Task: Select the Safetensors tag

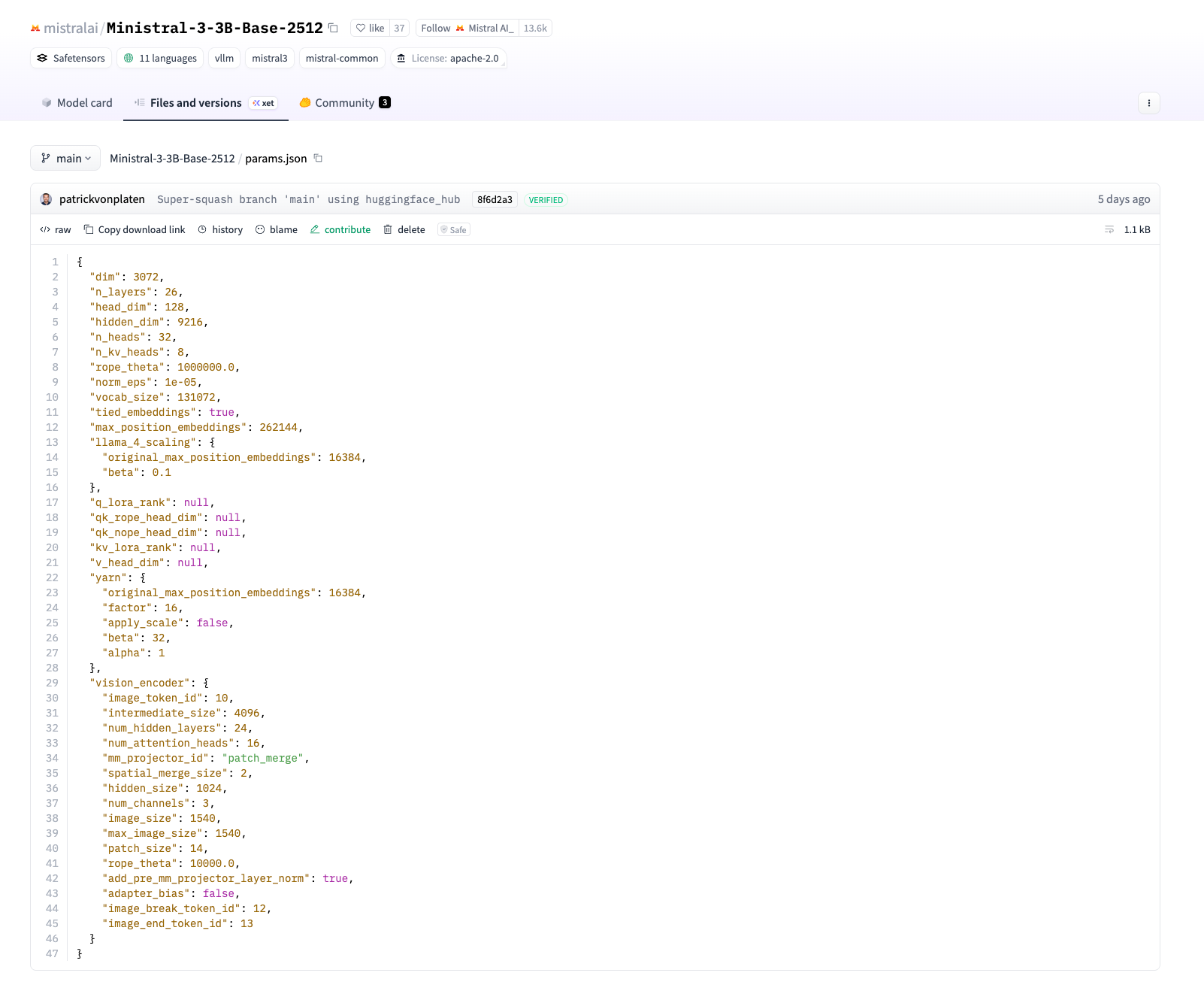Action: [x=71, y=58]
